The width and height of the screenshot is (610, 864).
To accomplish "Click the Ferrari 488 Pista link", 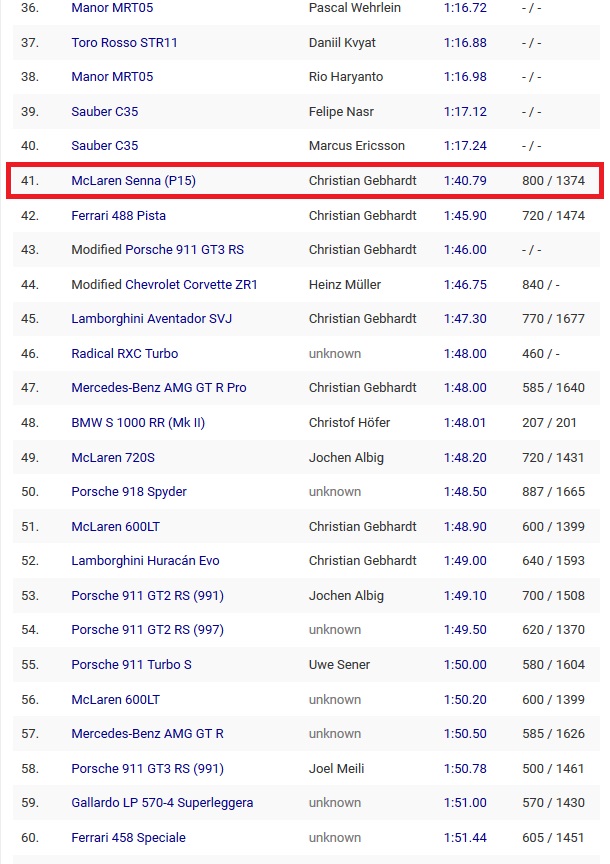I will [x=118, y=216].
